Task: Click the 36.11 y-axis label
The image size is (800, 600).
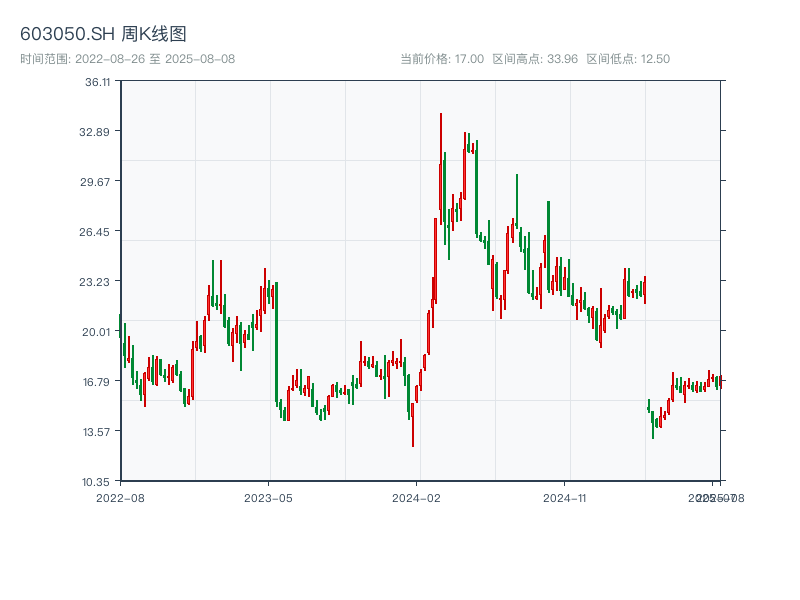Action: pyautogui.click(x=97, y=82)
